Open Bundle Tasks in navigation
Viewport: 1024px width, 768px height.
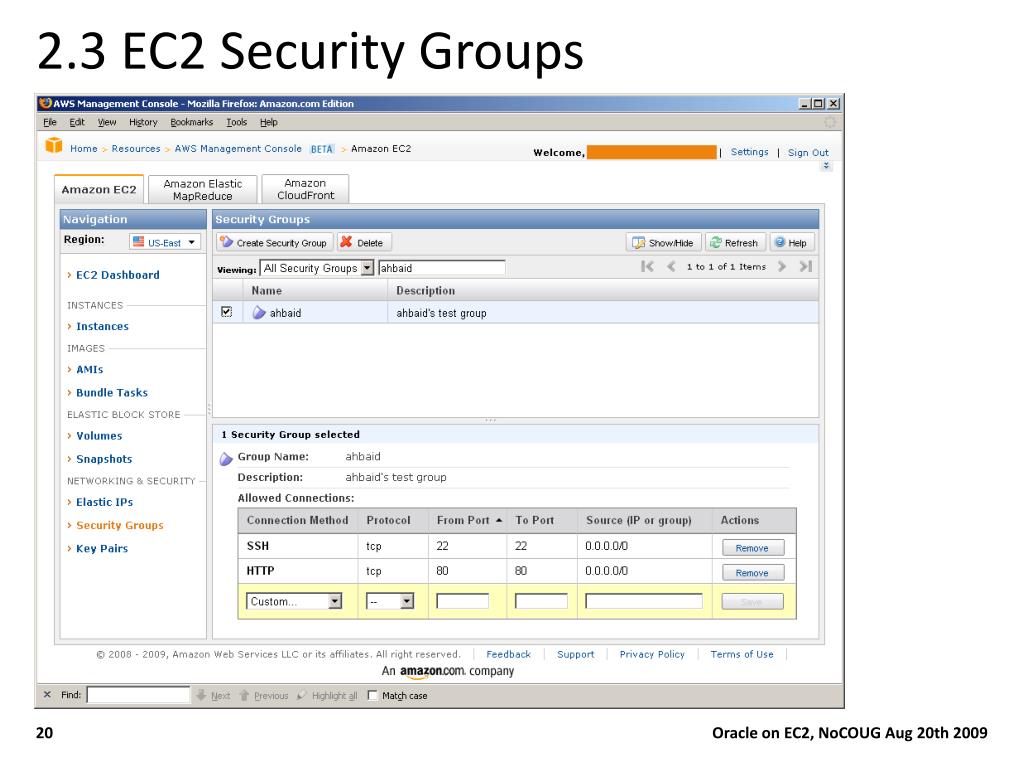pyautogui.click(x=112, y=392)
